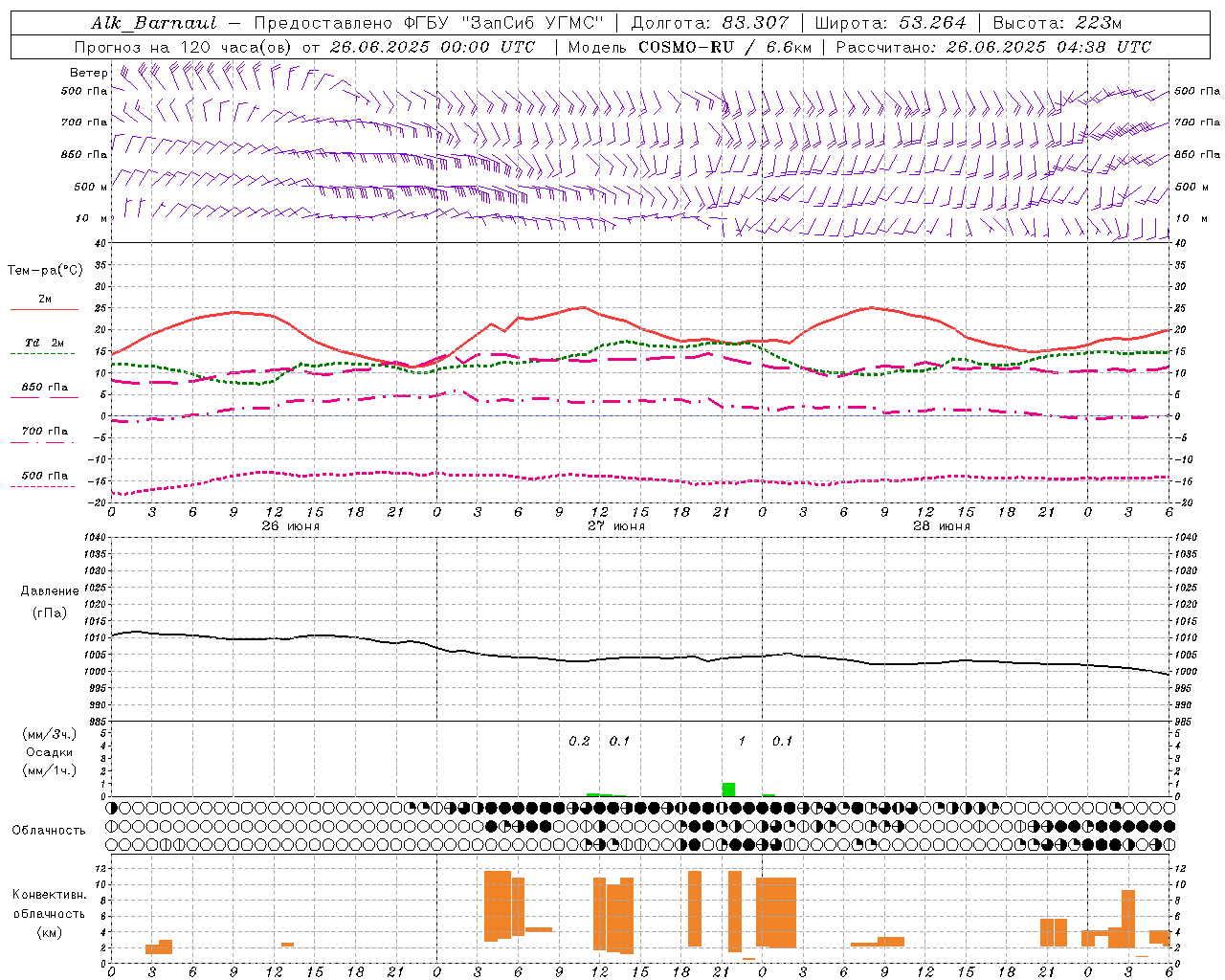The width and height of the screenshot is (1225, 980).
Task: Click the (гПа) unit under Давление
Action: (x=50, y=613)
